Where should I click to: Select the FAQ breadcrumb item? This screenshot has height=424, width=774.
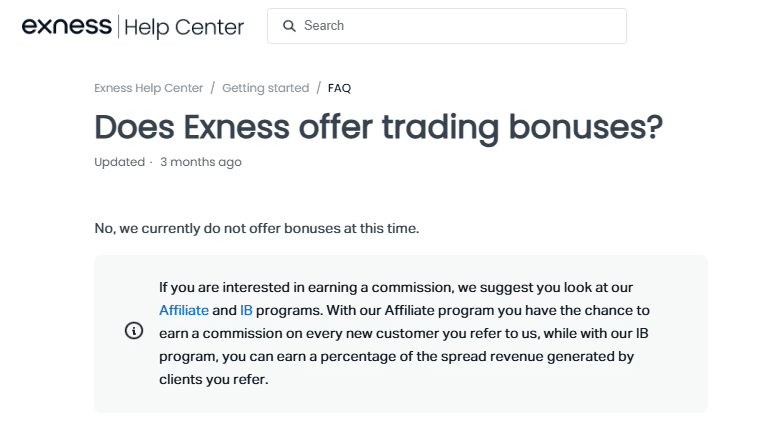coord(339,88)
